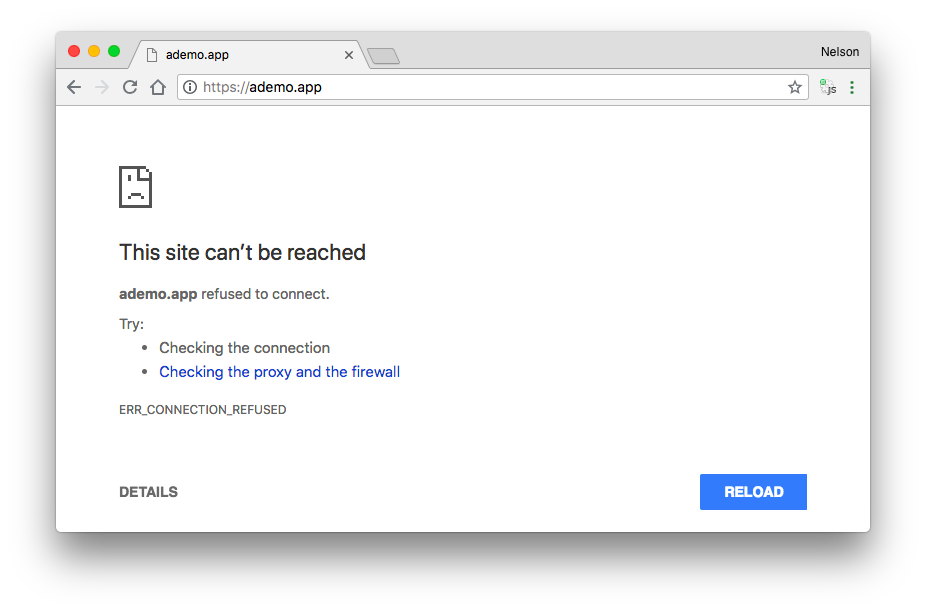Toggle the bookmark star for this page

click(795, 87)
